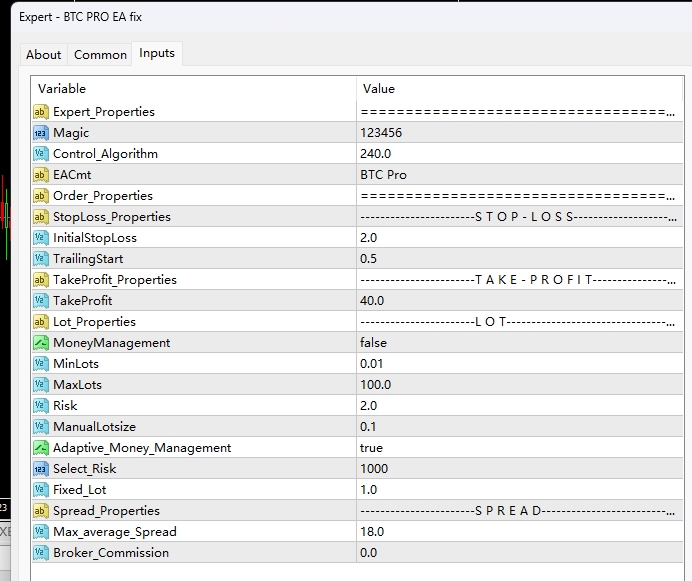This screenshot has width=692, height=581.
Task: Click the Value column header
Action: click(x=379, y=89)
